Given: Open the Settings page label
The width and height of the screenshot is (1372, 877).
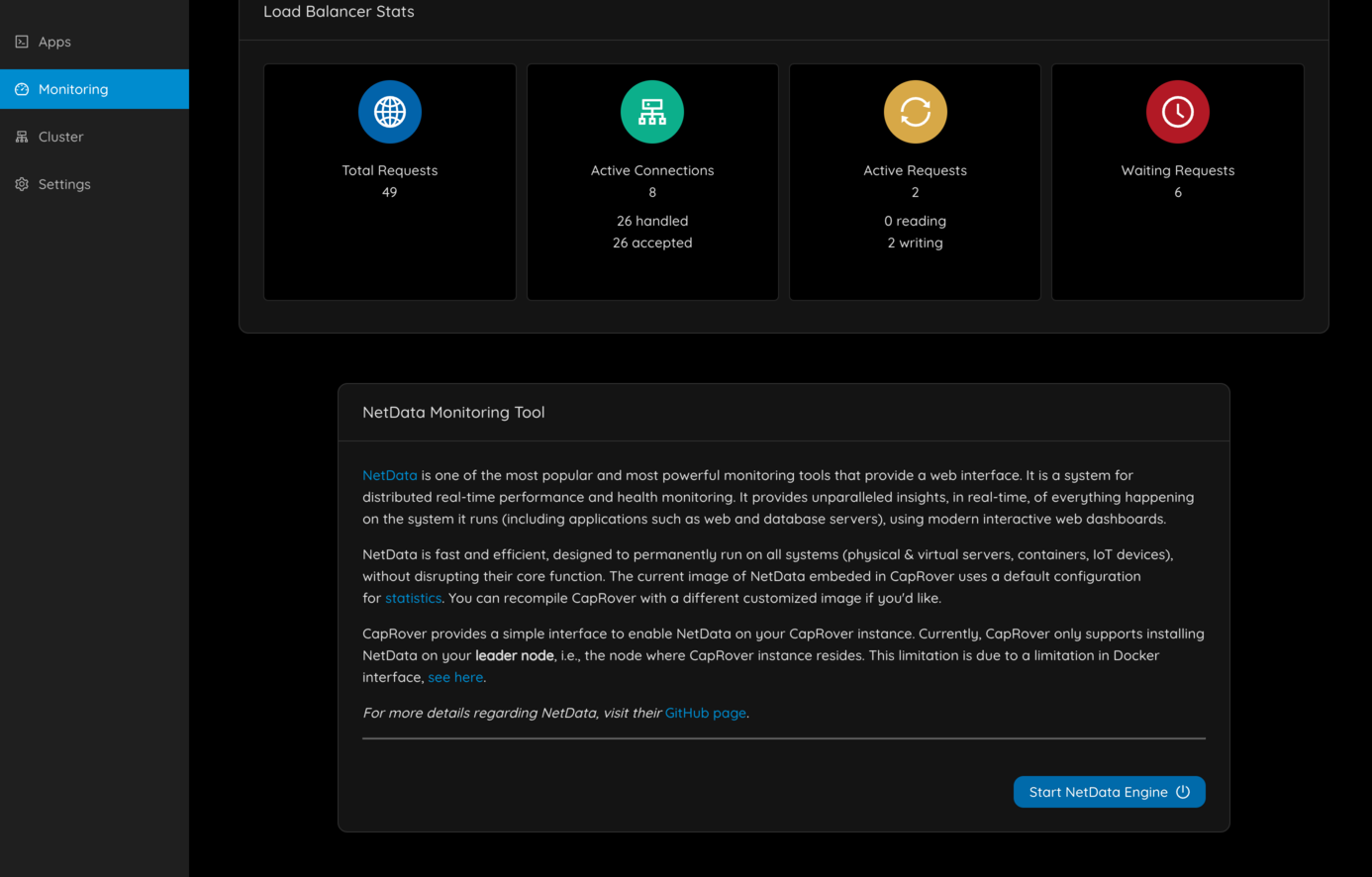Looking at the screenshot, I should tap(64, 184).
